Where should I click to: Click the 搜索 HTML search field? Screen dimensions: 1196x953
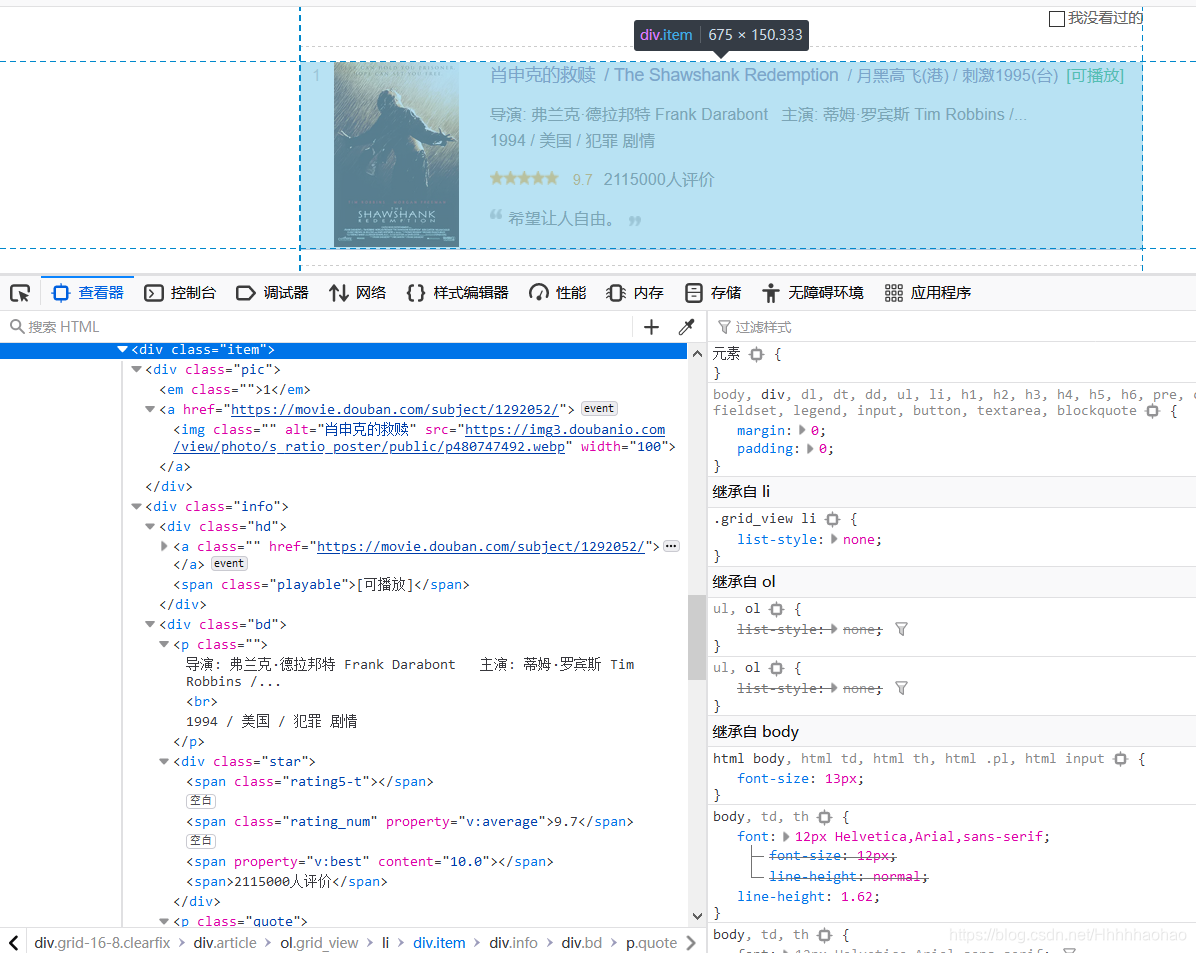coord(317,327)
